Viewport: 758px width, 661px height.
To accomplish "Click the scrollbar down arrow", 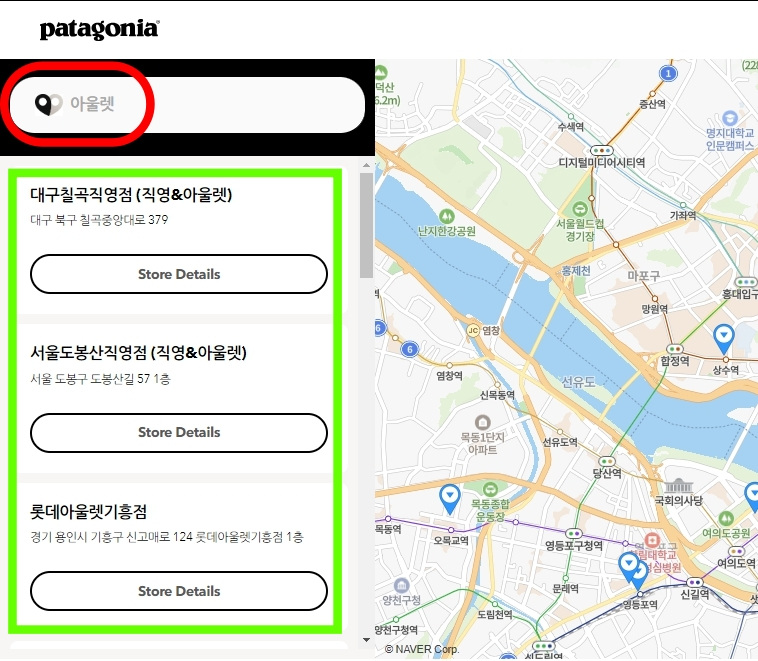I will click(366, 640).
